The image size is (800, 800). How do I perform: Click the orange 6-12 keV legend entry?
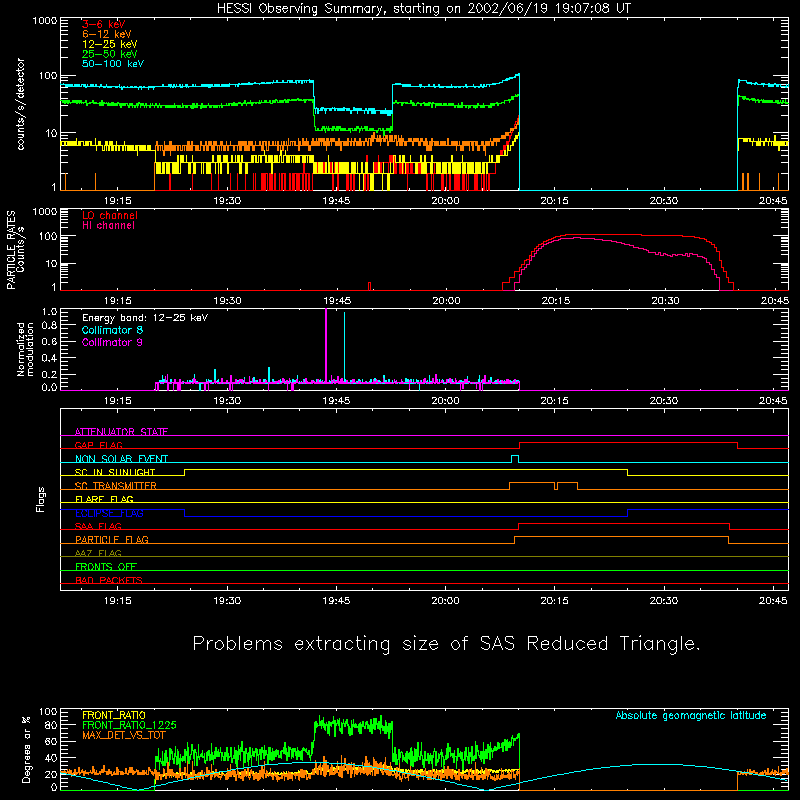107,34
